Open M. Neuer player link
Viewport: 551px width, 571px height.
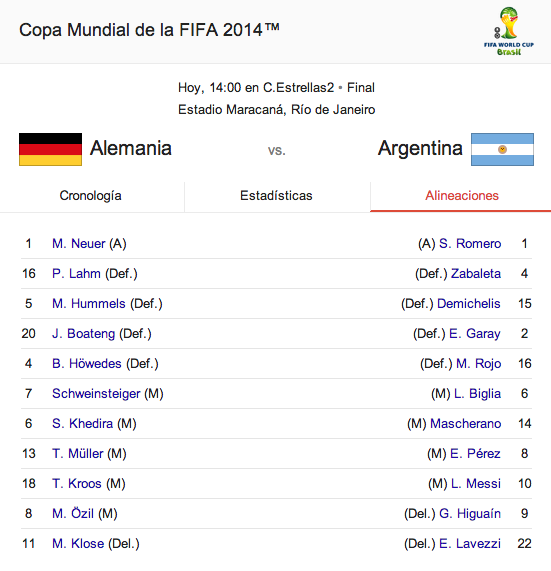point(79,244)
